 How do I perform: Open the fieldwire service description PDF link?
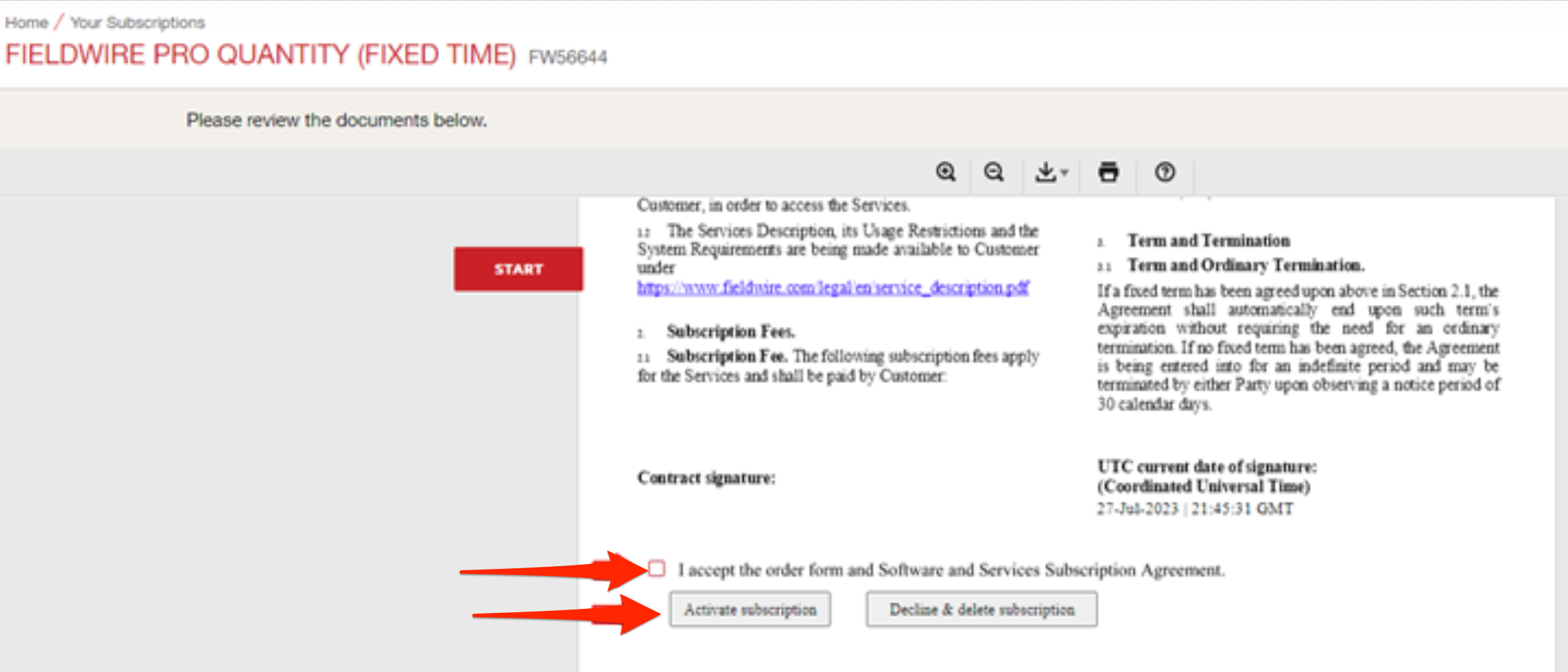click(833, 287)
